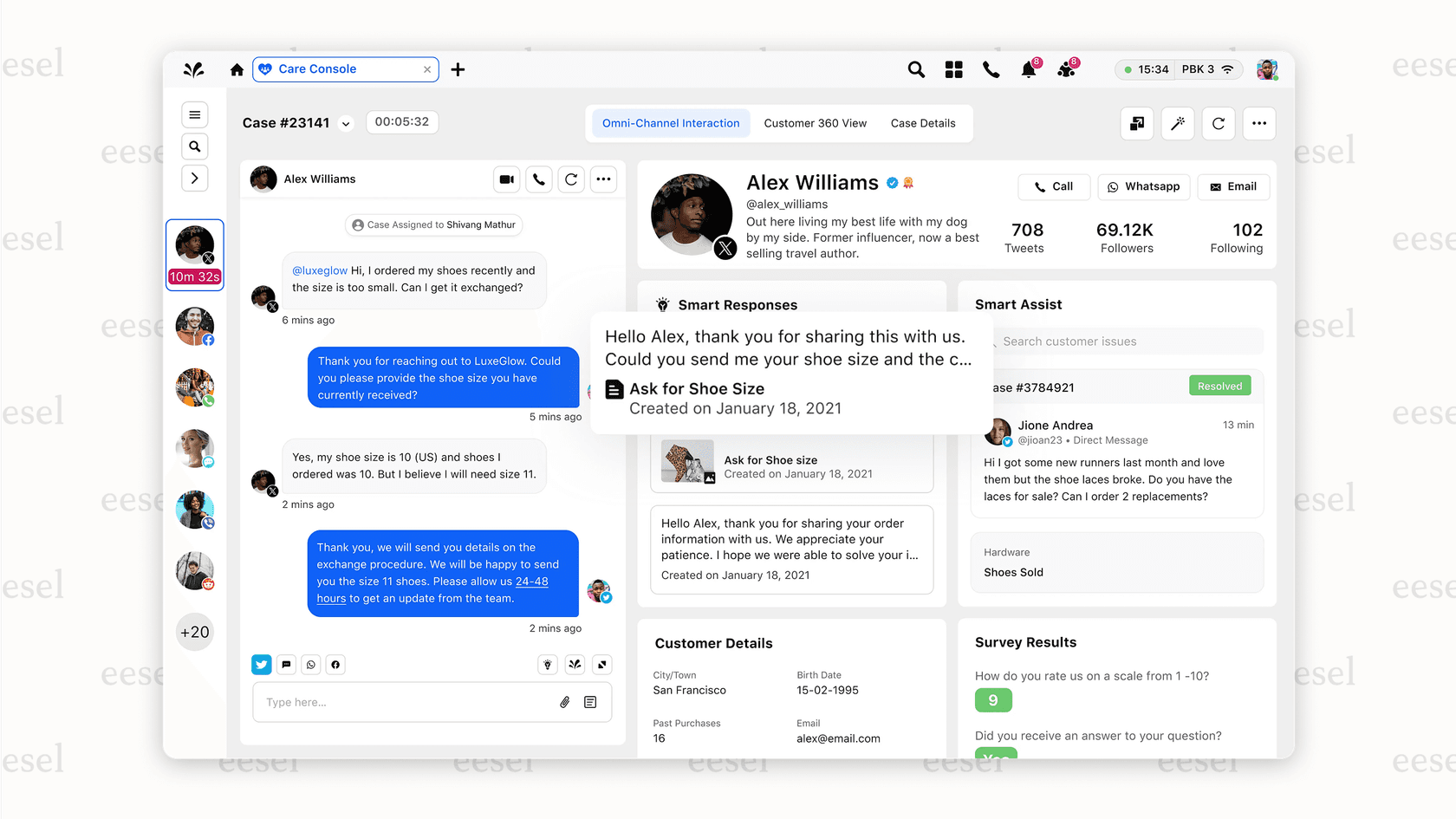1456x819 pixels.
Task: Expand the Case #23141 dropdown
Action: (x=345, y=123)
